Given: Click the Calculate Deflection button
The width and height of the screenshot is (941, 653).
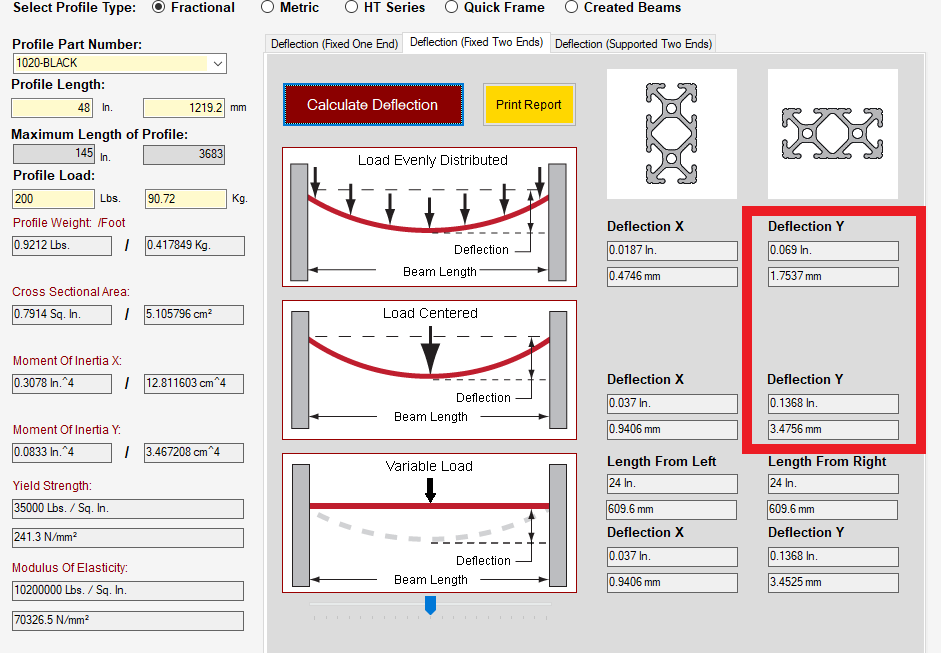Looking at the screenshot, I should [x=372, y=105].
